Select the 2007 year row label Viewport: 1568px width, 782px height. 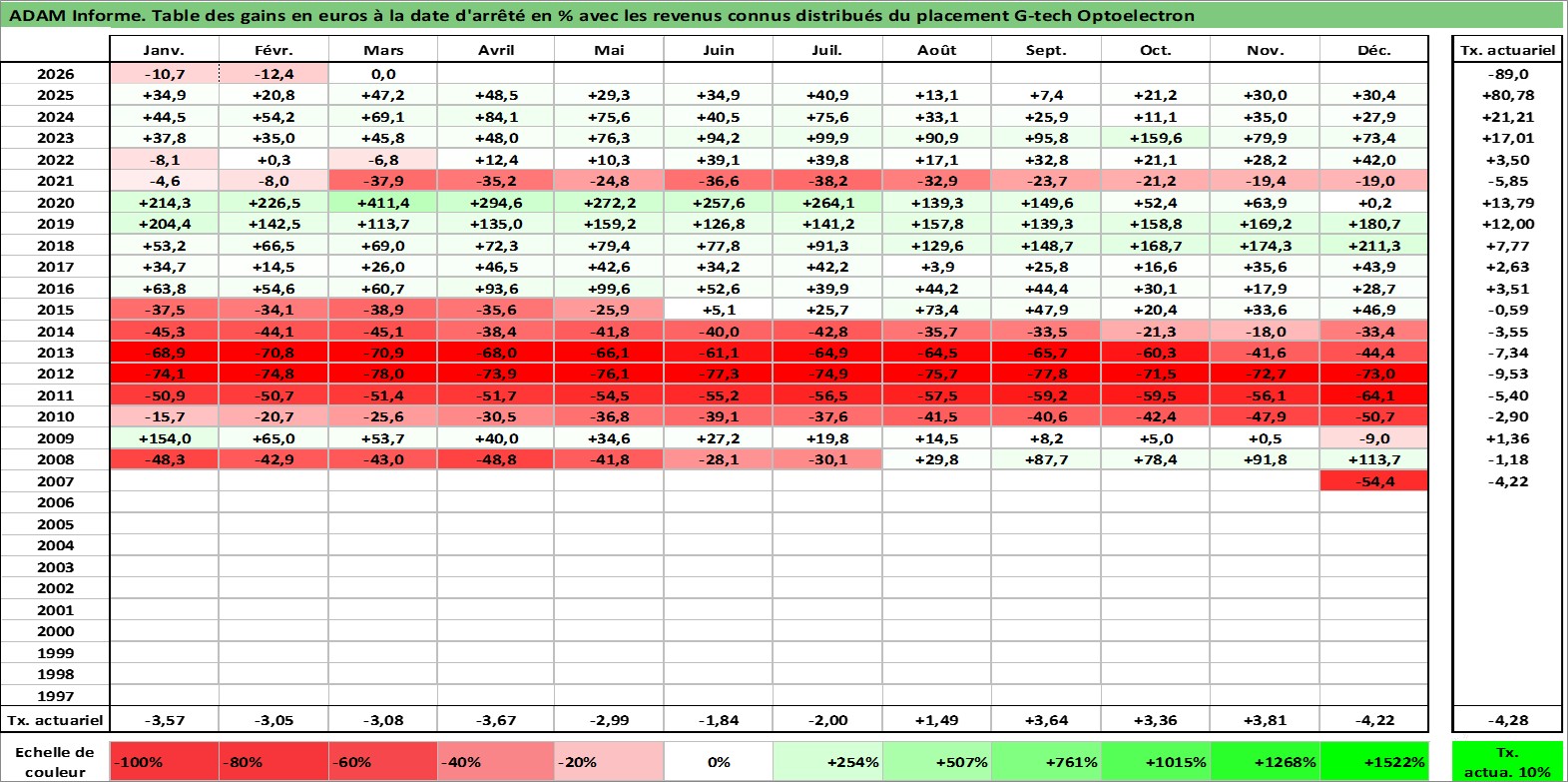click(56, 481)
